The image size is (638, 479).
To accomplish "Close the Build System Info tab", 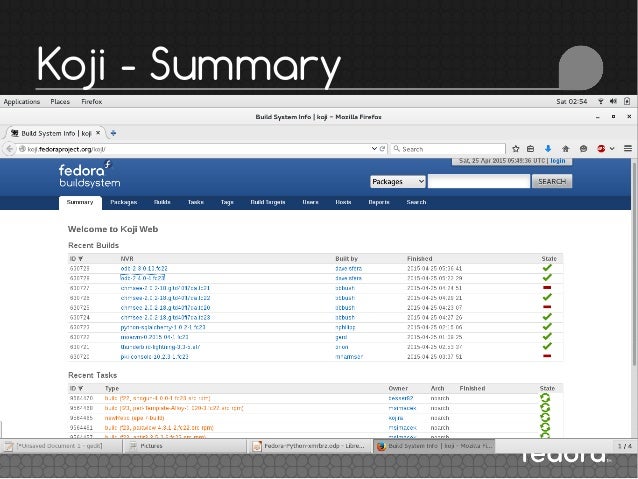I will (x=98, y=133).
